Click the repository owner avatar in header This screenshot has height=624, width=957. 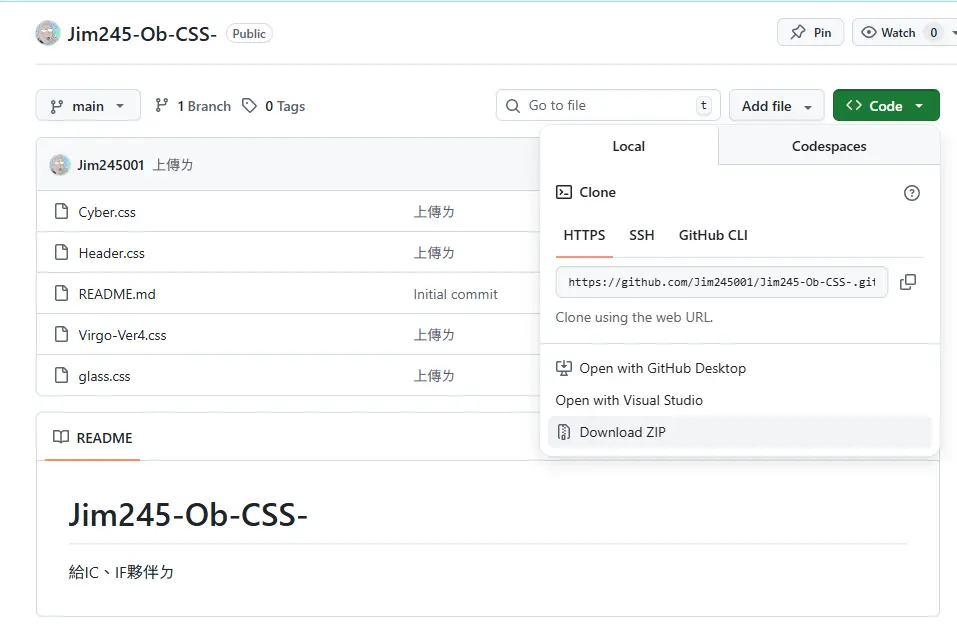(48, 33)
